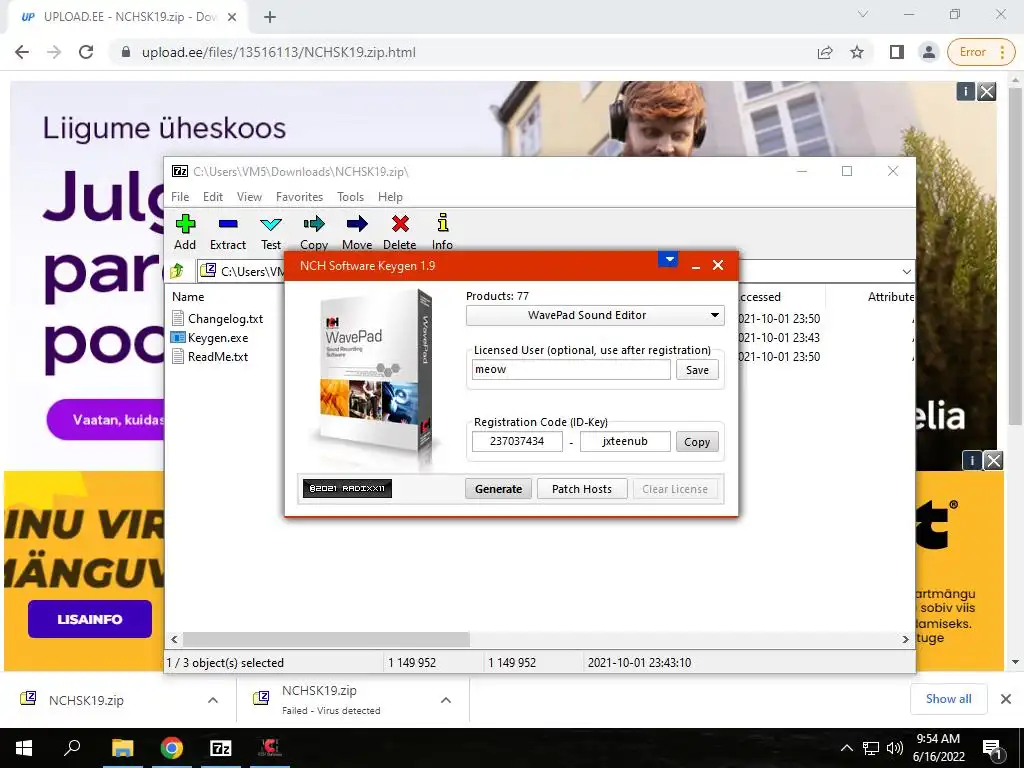The image size is (1024, 768).
Task: Click 7-Zip horizontal scrollbar thumb
Action: [326, 639]
